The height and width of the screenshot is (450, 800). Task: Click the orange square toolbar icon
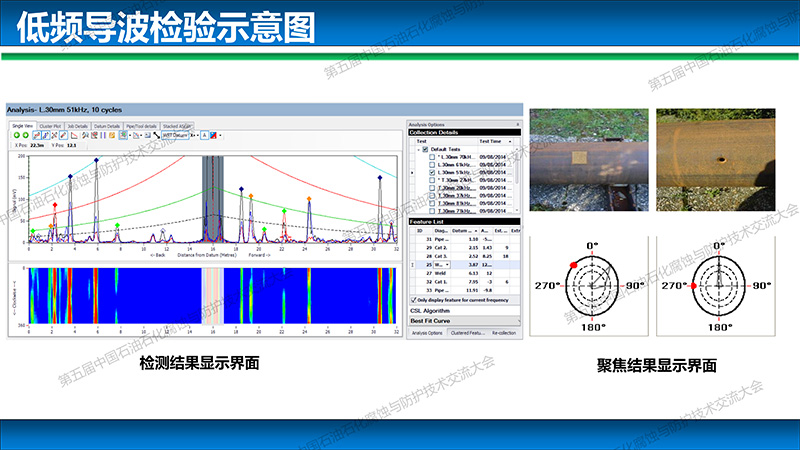coord(112,135)
